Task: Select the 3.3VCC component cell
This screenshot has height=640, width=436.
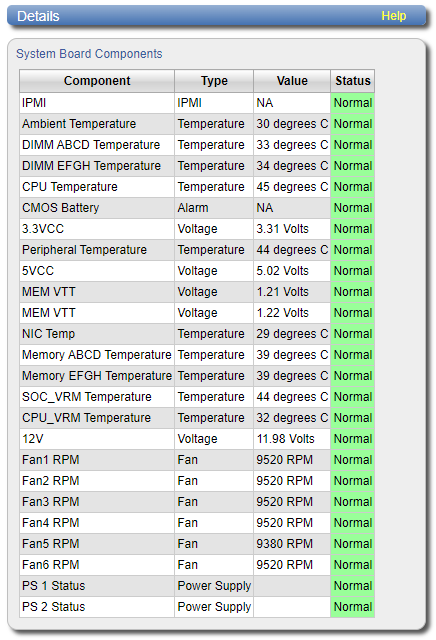Action: pos(97,229)
